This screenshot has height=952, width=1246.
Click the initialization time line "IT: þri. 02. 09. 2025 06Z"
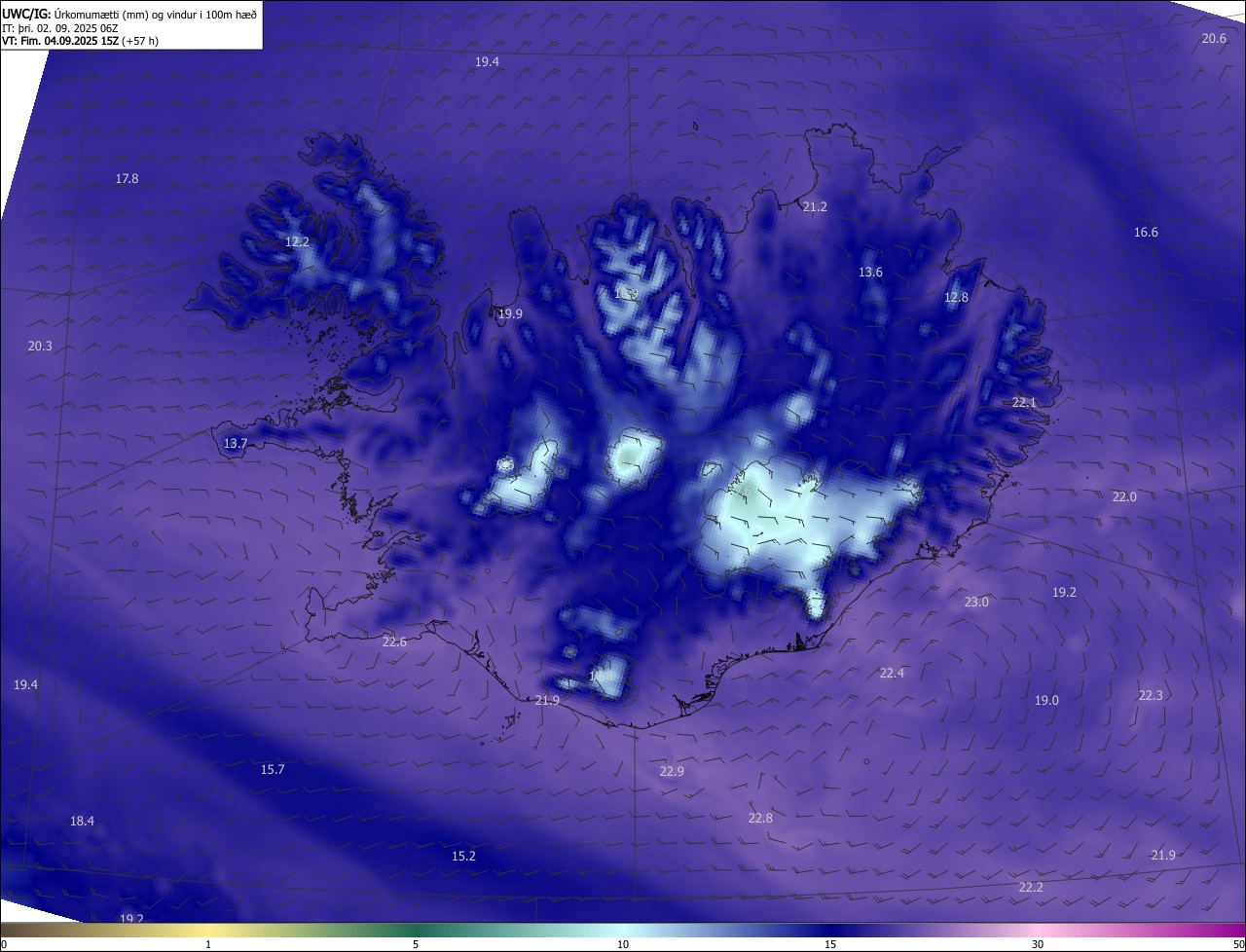click(60, 28)
